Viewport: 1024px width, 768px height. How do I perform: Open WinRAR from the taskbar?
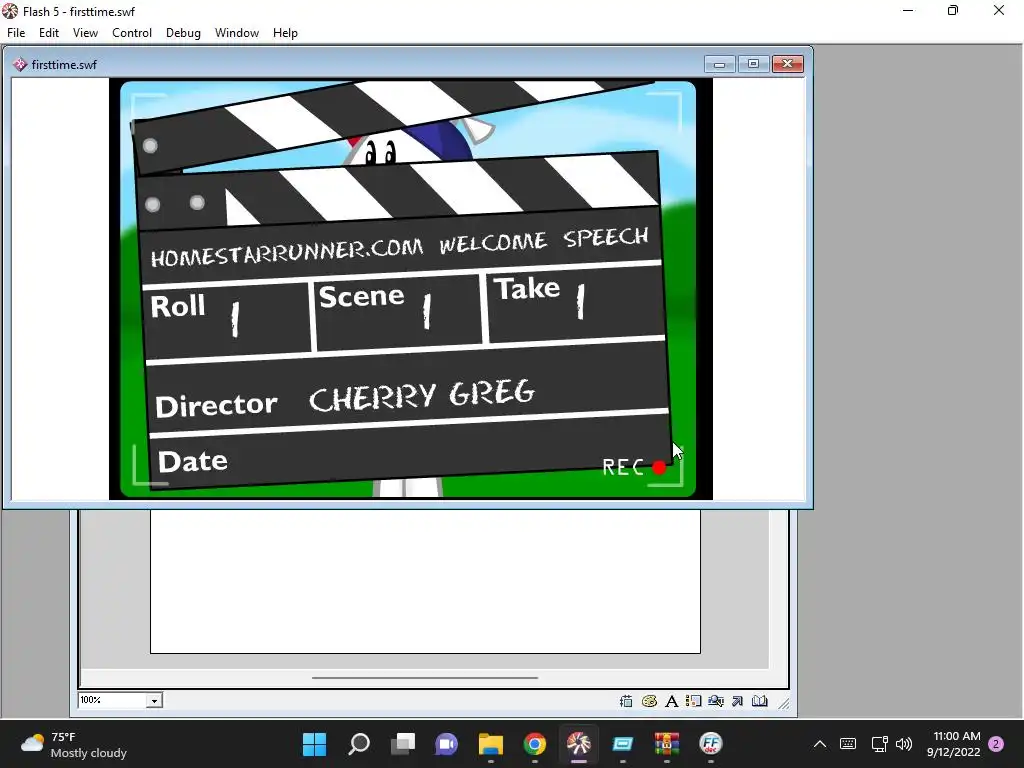[667, 744]
